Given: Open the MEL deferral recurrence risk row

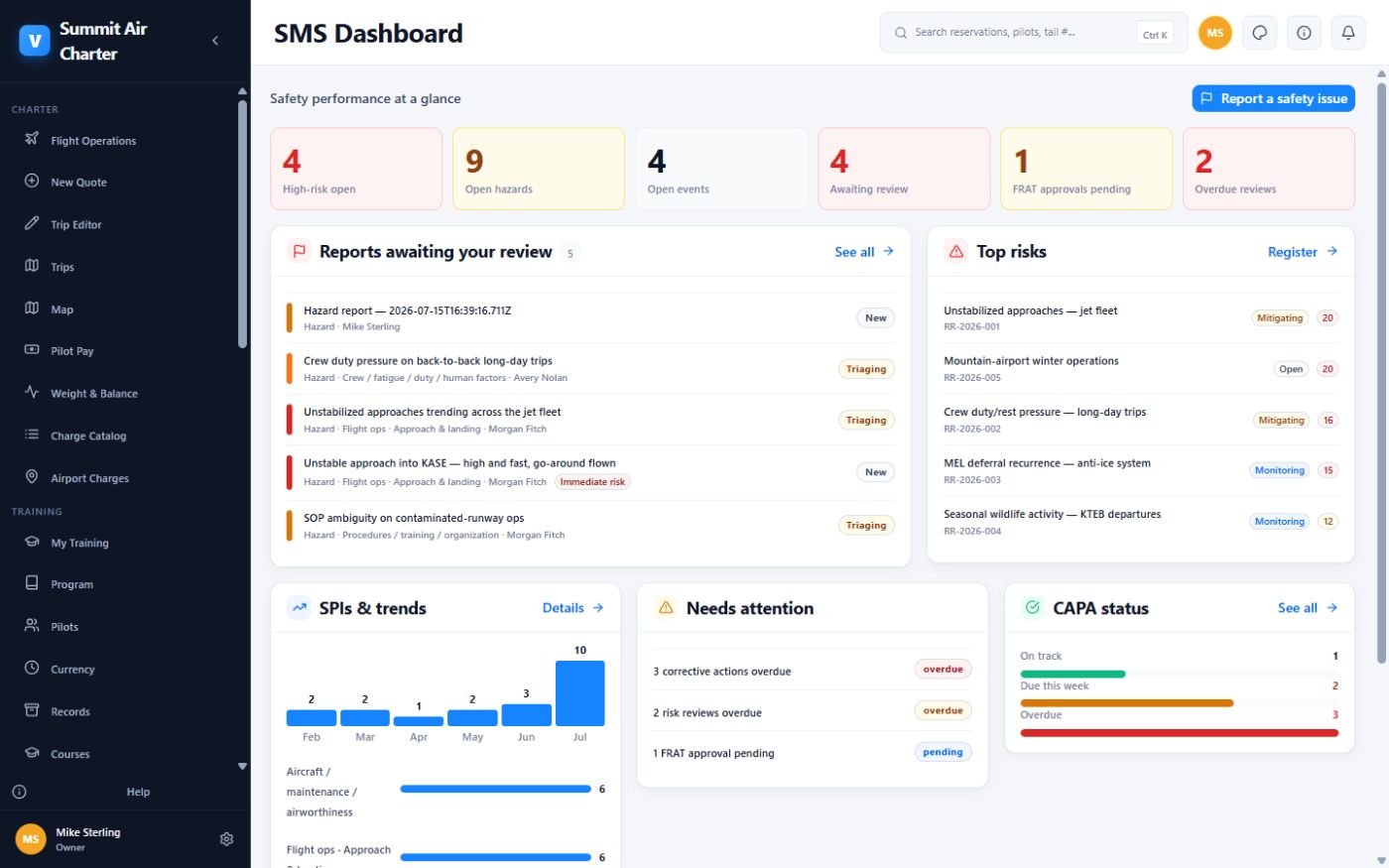Looking at the screenshot, I should (1141, 471).
